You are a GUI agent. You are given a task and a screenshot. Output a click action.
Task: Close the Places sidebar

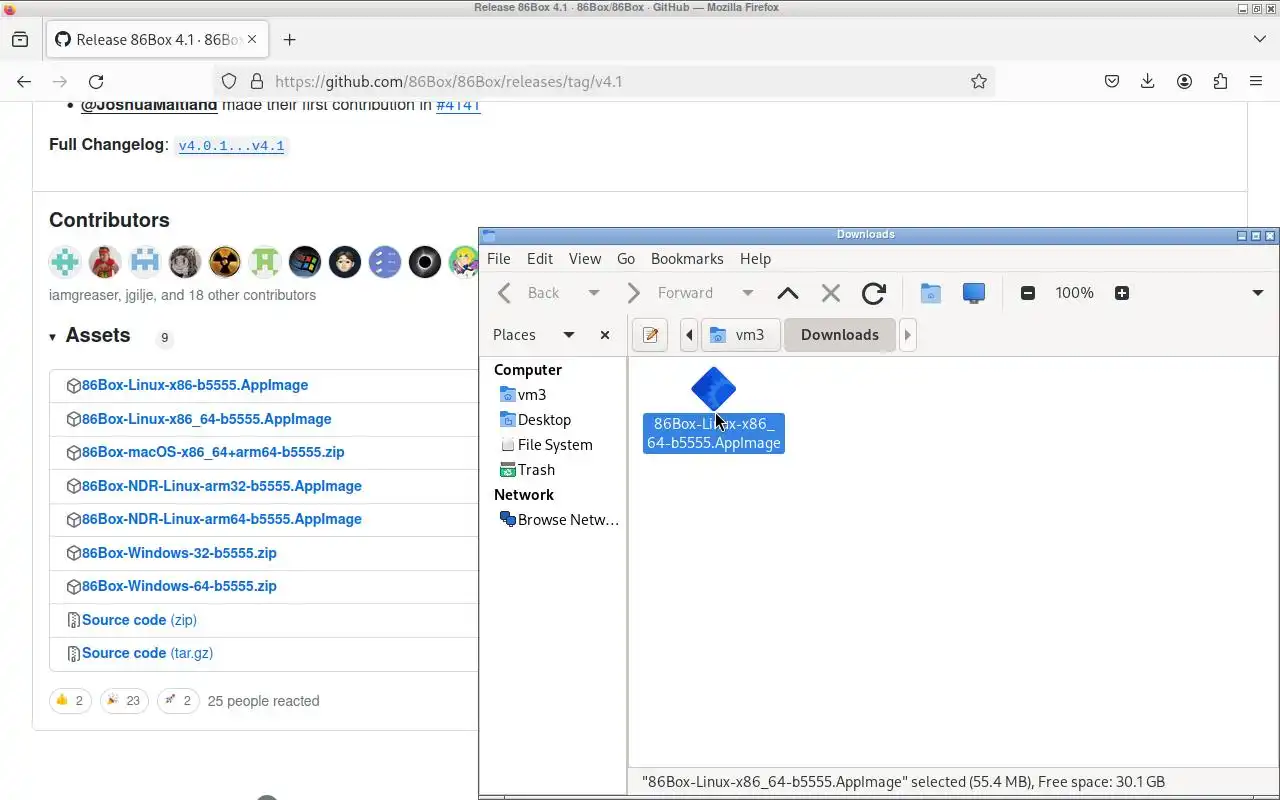(605, 335)
